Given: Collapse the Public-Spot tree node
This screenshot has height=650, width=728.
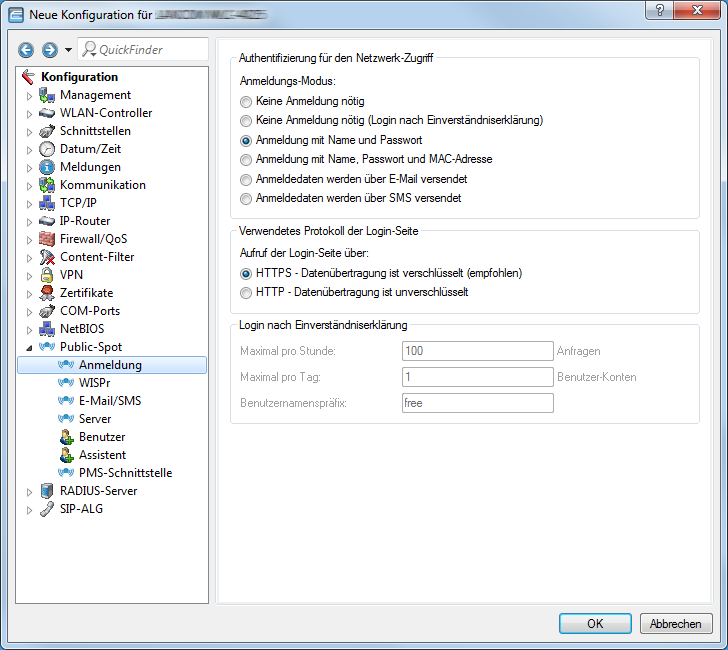Looking at the screenshot, I should 29,348.
